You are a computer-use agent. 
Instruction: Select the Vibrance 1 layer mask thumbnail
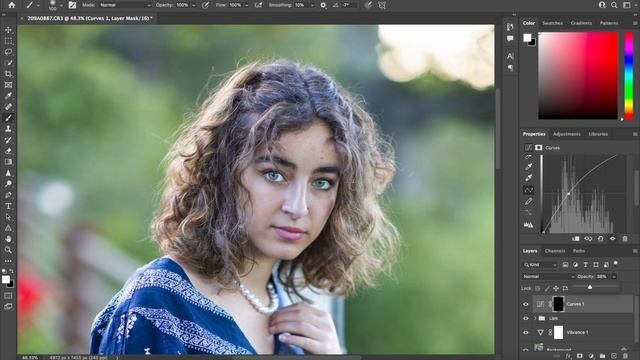click(558, 333)
